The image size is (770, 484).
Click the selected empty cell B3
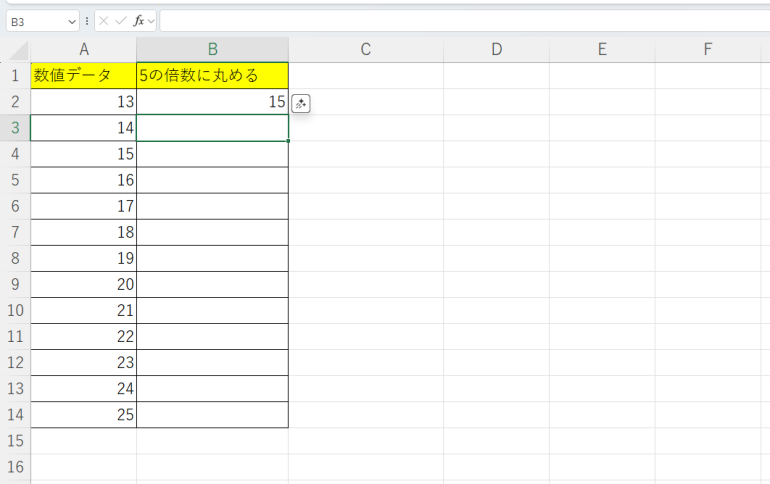[x=212, y=128]
